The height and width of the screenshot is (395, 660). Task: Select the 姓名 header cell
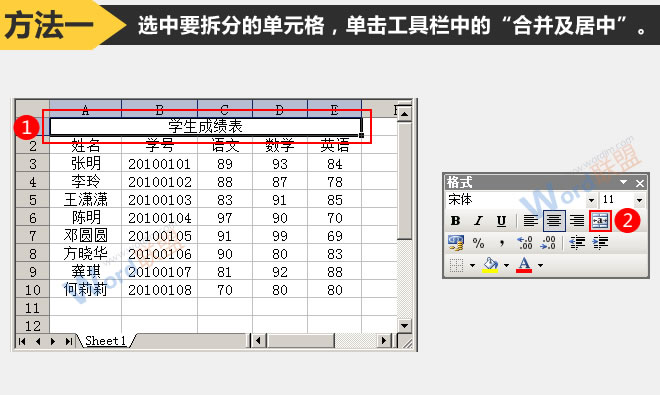85,145
